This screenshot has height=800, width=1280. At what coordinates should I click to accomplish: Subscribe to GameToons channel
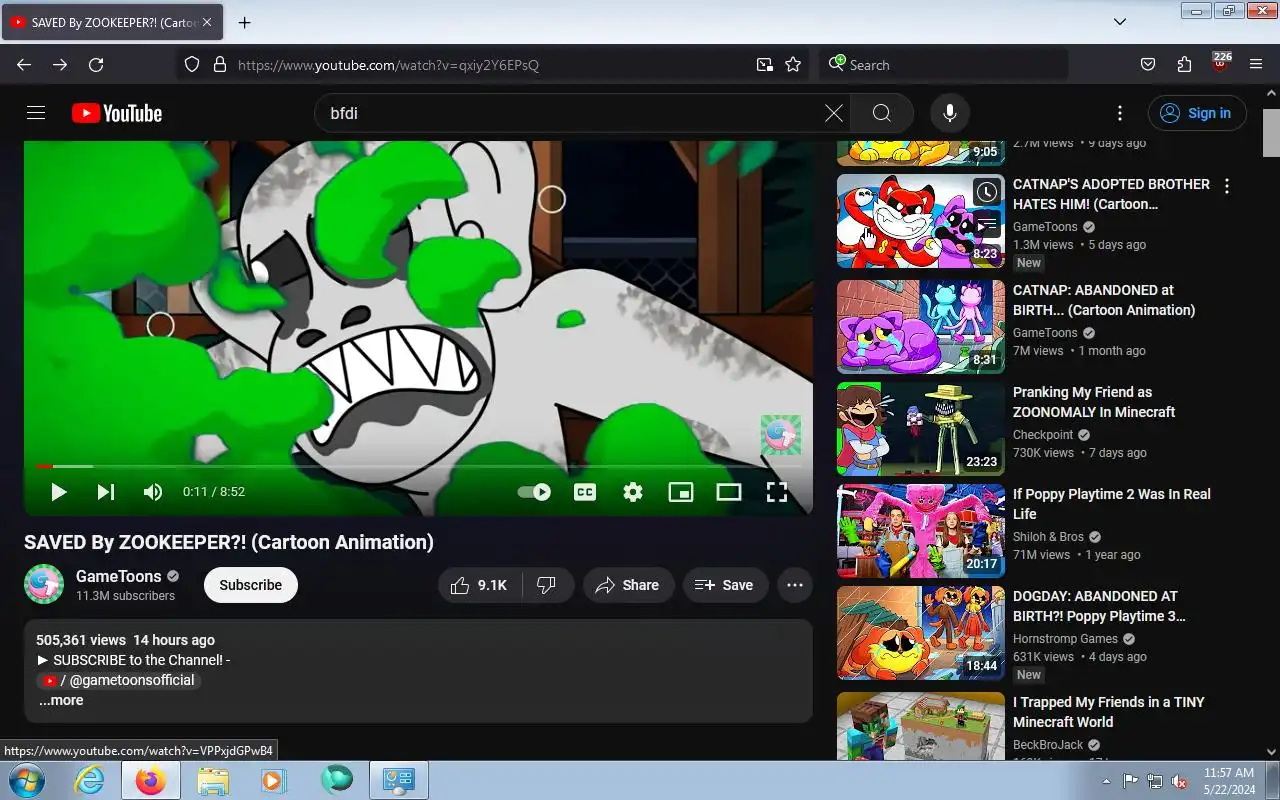(x=251, y=585)
